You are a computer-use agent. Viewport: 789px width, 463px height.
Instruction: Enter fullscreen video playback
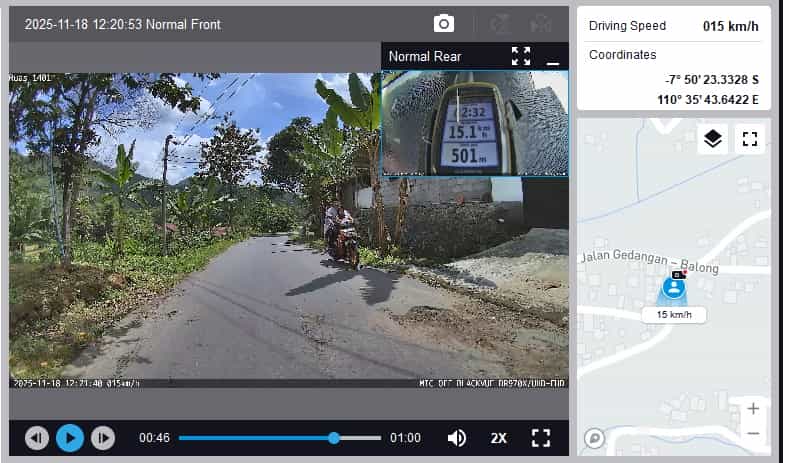[541, 438]
